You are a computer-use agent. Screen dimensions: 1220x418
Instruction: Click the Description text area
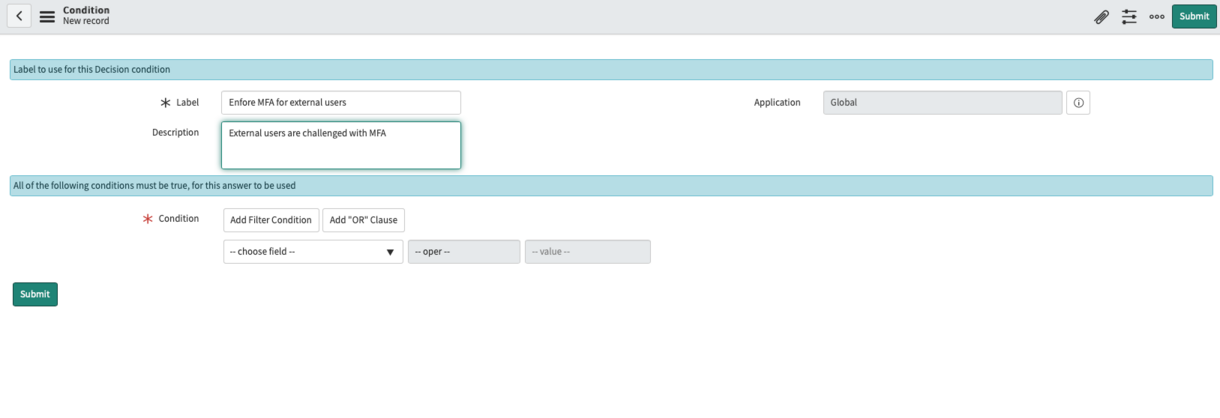[x=341, y=145]
